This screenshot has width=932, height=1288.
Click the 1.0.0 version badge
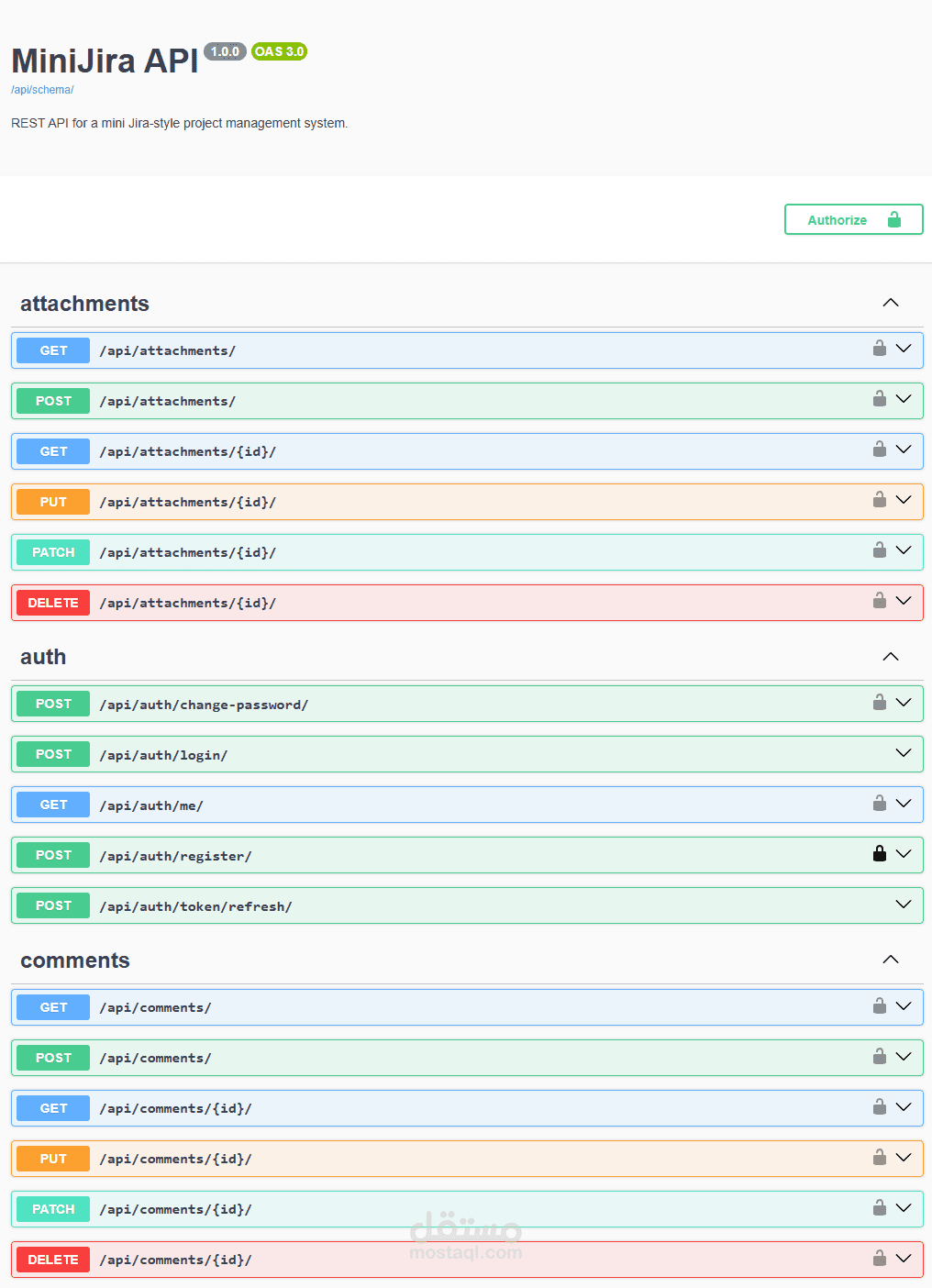pos(225,51)
